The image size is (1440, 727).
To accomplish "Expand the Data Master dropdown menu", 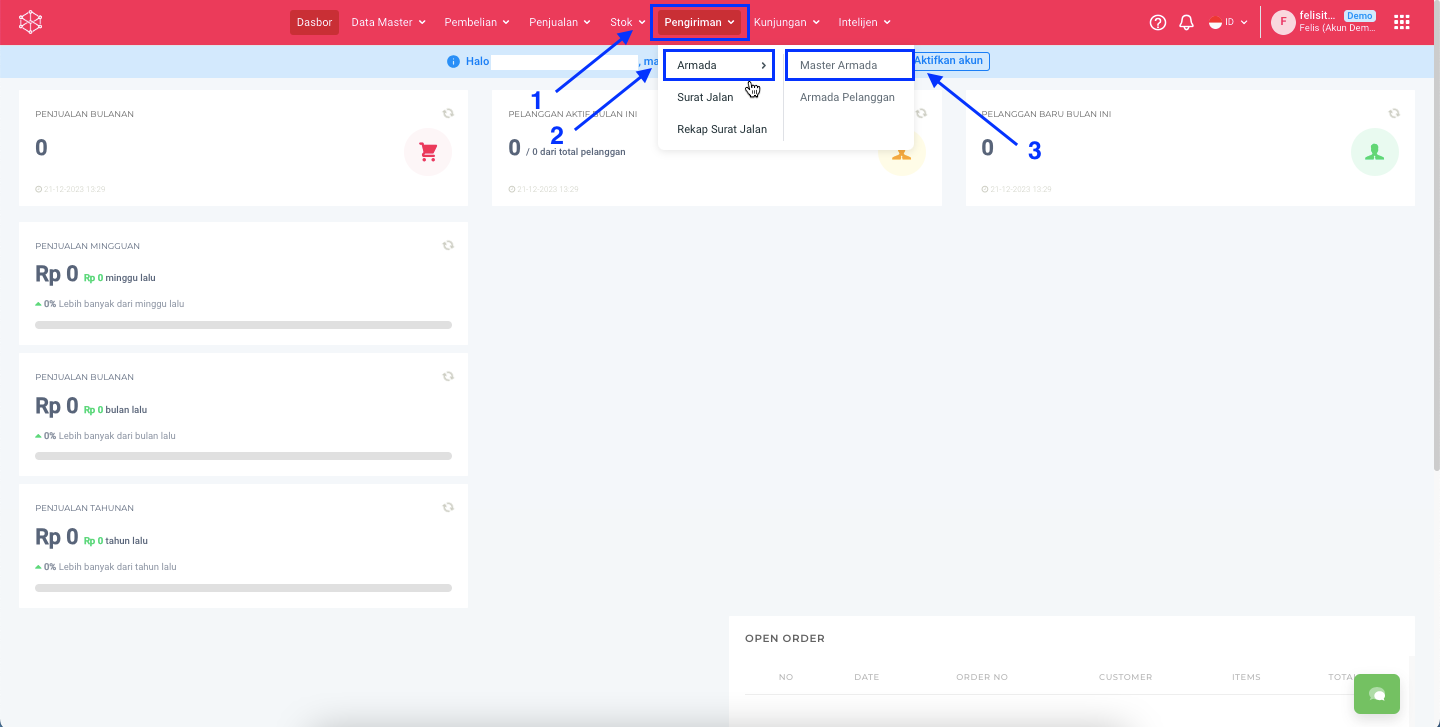I will tap(388, 22).
